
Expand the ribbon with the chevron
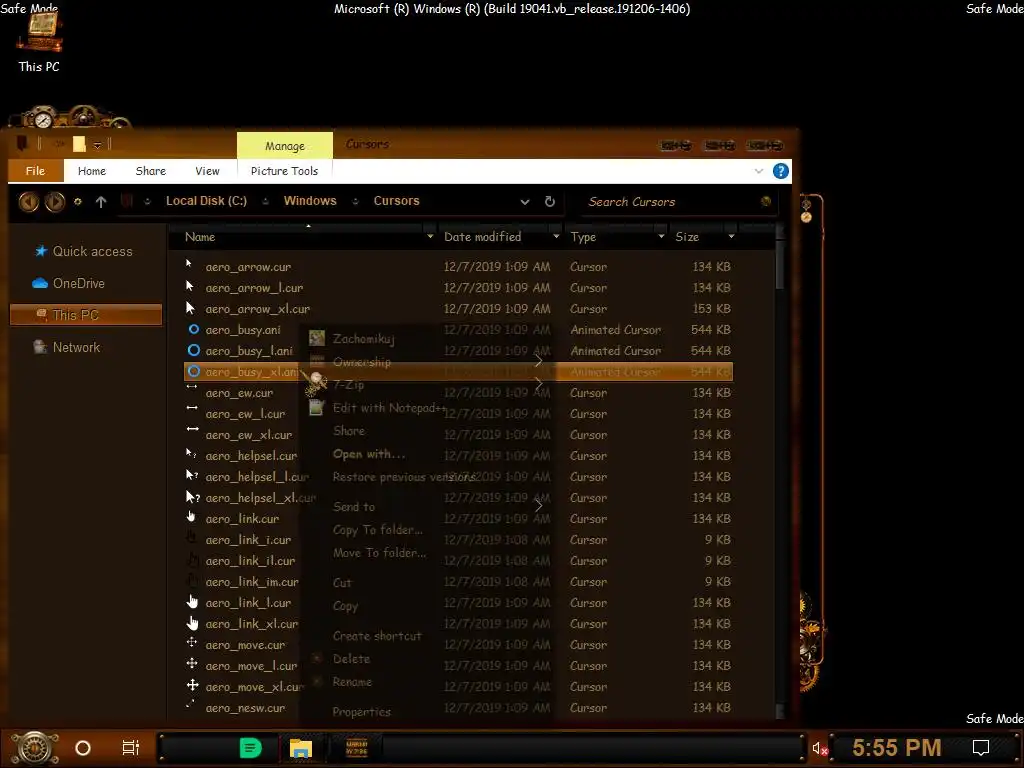758,171
